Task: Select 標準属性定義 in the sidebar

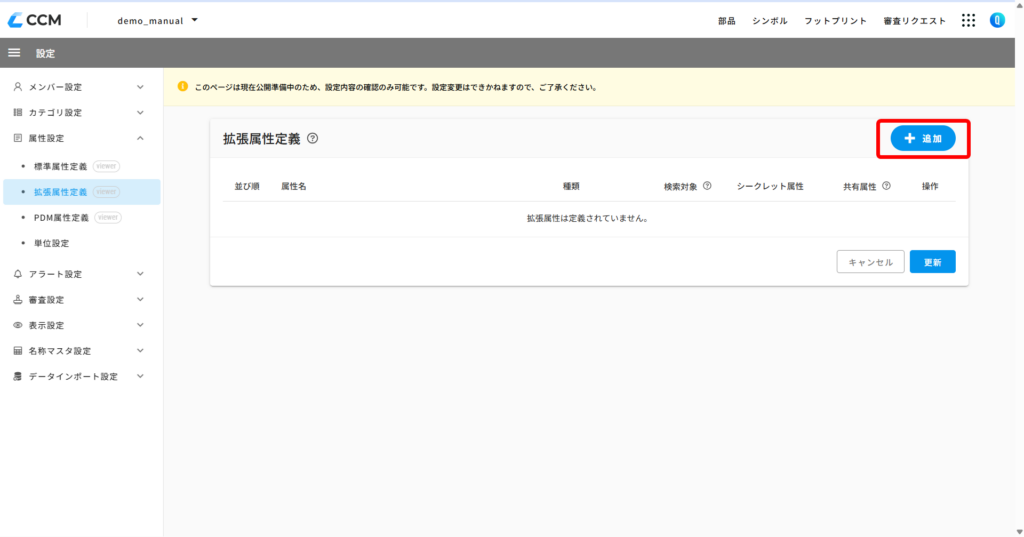Action: point(81,166)
